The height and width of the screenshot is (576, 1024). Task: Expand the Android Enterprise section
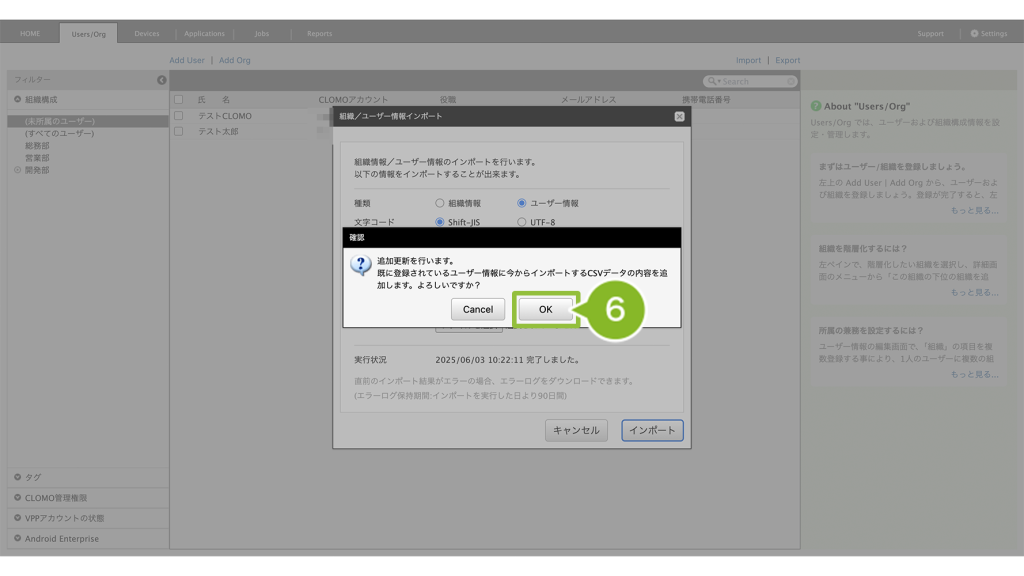pos(17,538)
